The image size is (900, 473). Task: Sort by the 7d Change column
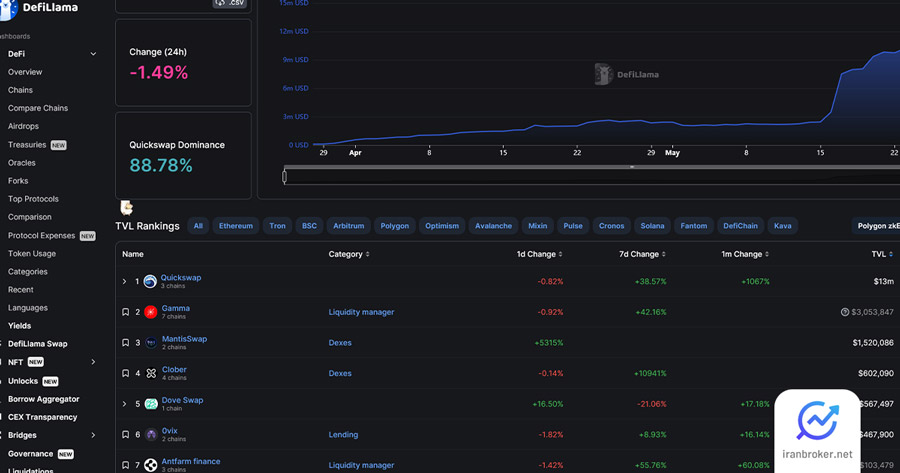click(x=642, y=254)
